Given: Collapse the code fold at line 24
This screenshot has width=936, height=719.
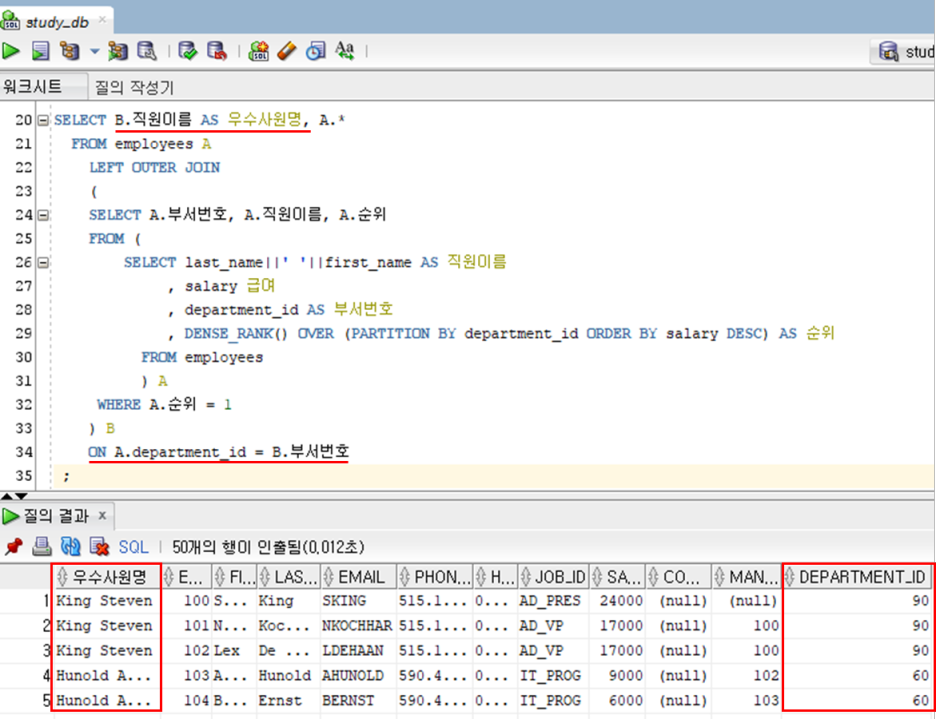Looking at the screenshot, I should pyautogui.click(x=43, y=215).
